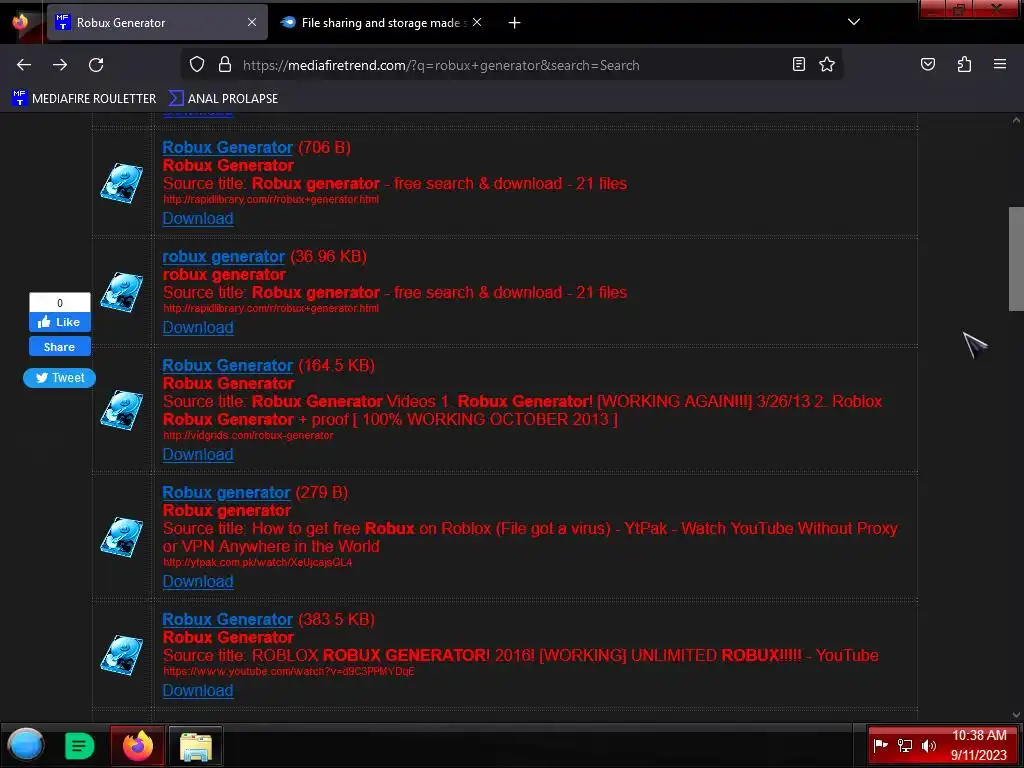Viewport: 1024px width, 768px height.
Task: Click the network tray icon
Action: pyautogui.click(x=904, y=745)
